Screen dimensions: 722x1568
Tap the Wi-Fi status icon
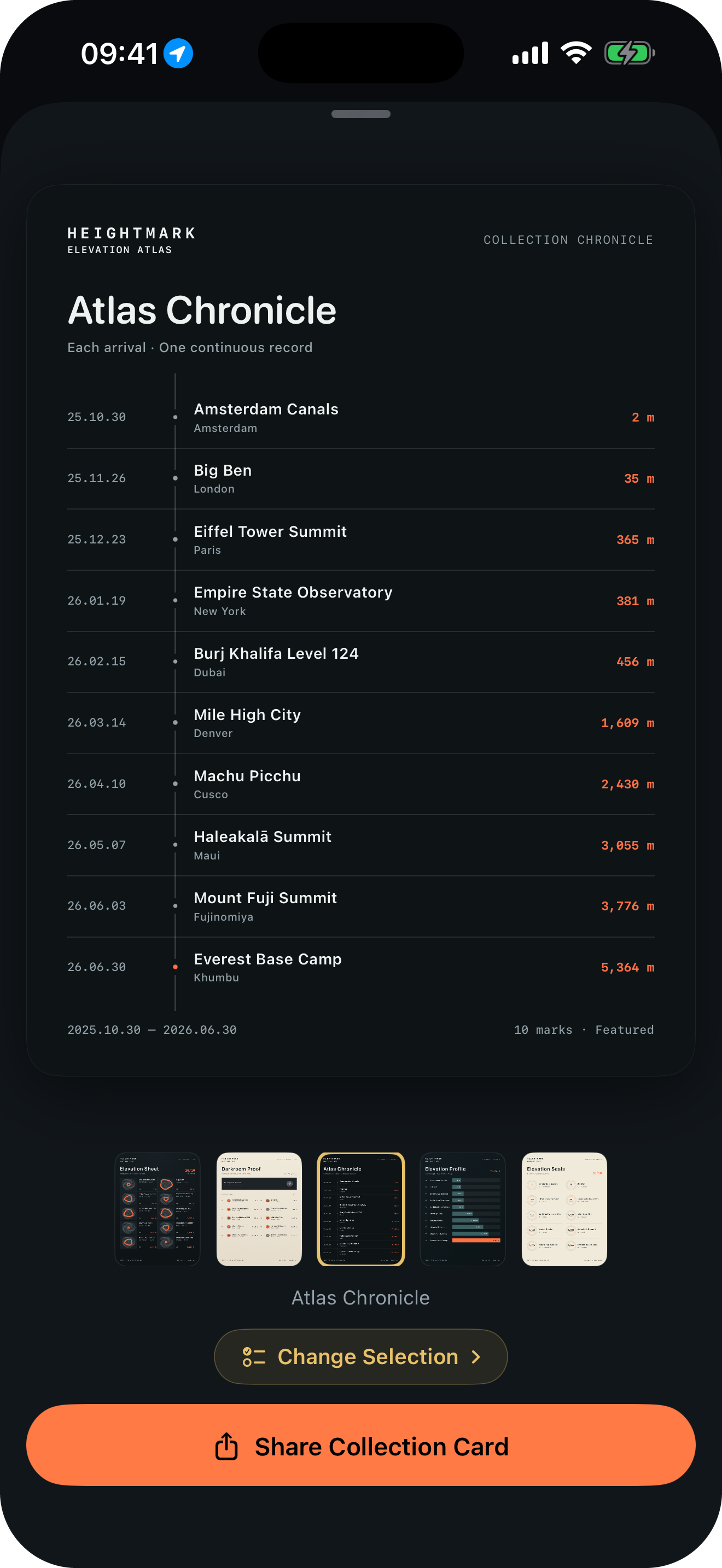tap(576, 53)
